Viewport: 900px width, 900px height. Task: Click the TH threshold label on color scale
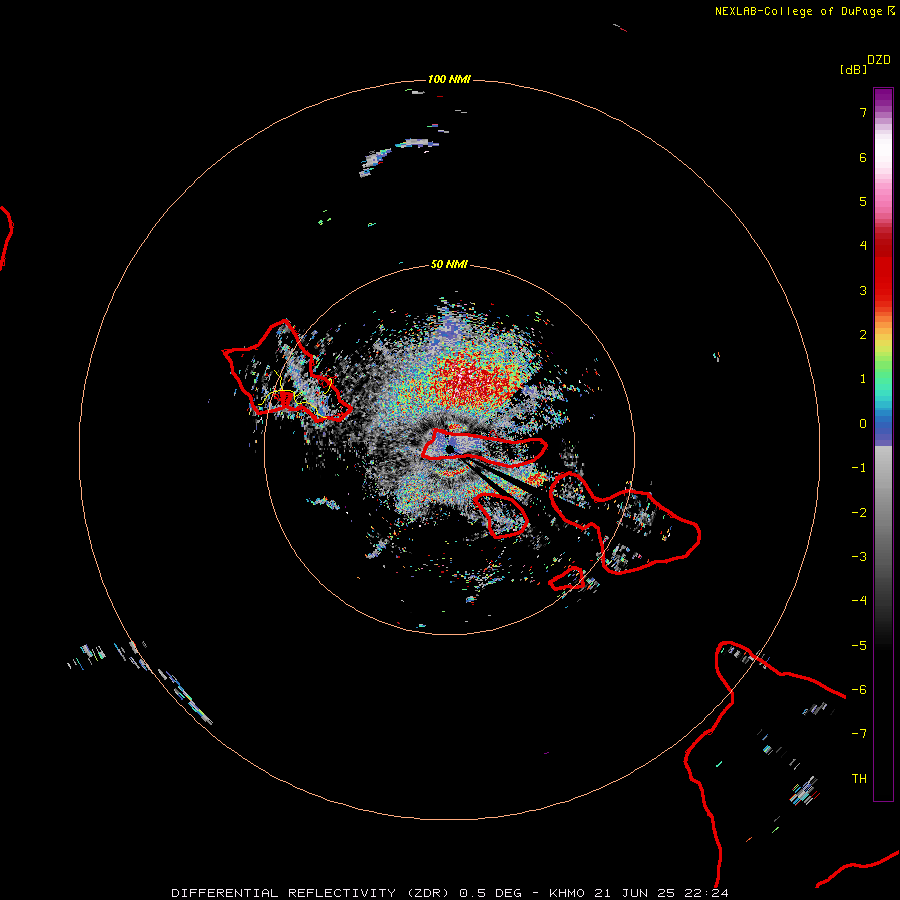tap(859, 779)
